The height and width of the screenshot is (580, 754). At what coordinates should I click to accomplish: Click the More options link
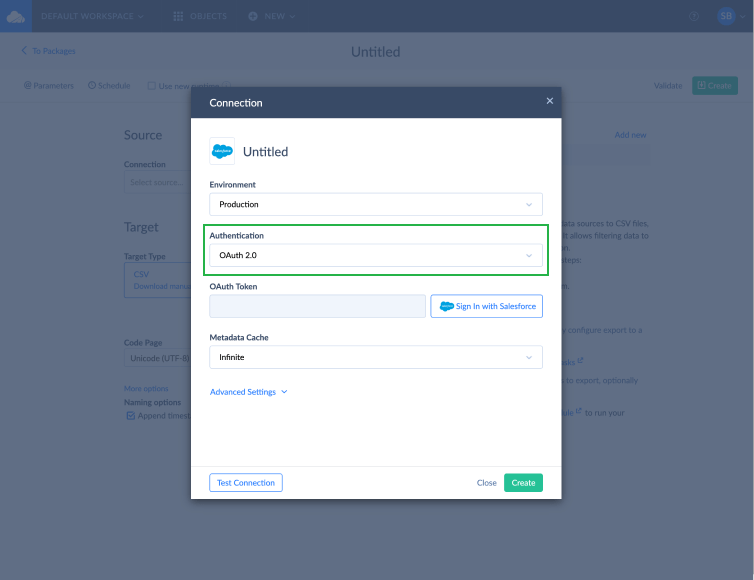[146, 389]
